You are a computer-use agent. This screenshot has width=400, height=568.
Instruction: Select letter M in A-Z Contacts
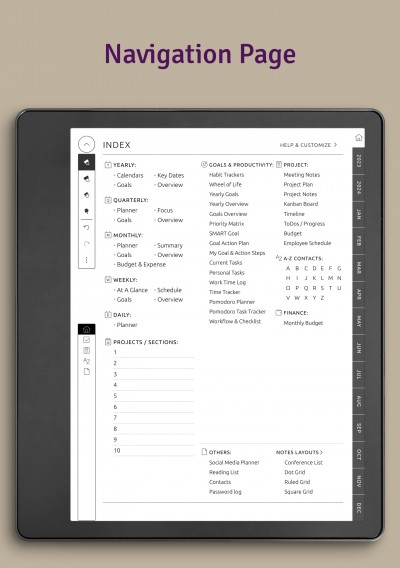tap(330, 278)
